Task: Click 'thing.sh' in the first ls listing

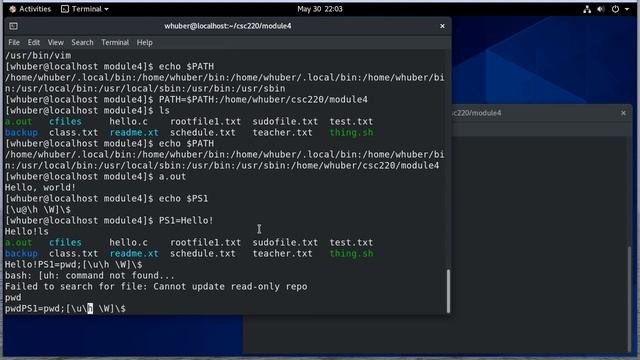Action: (351, 133)
